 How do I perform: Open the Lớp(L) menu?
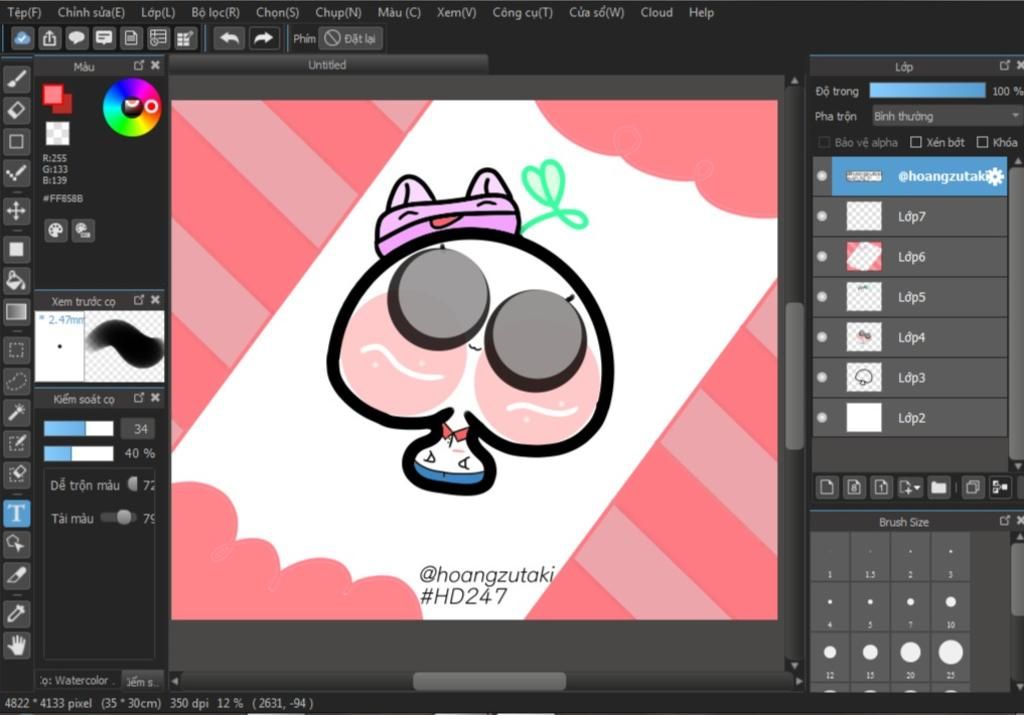(x=158, y=12)
